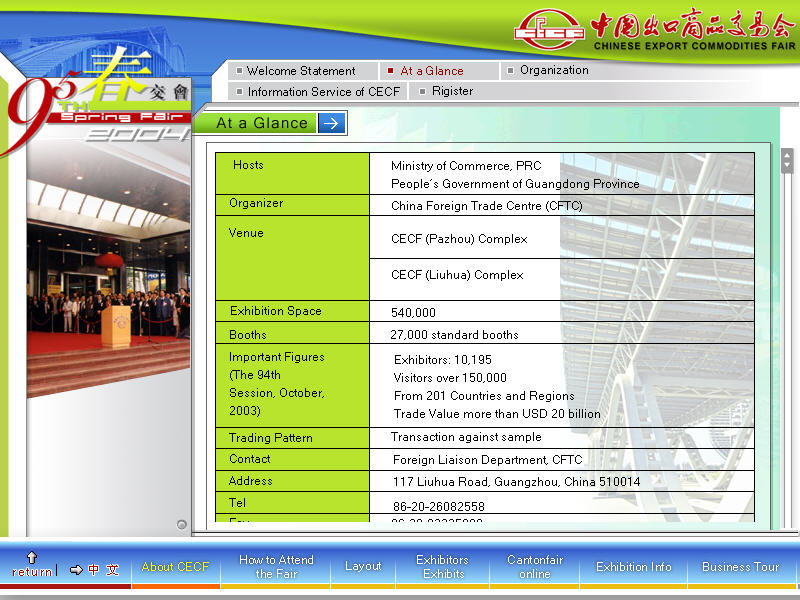Click 'Trade Value more than USD 20 billion'

(497, 413)
